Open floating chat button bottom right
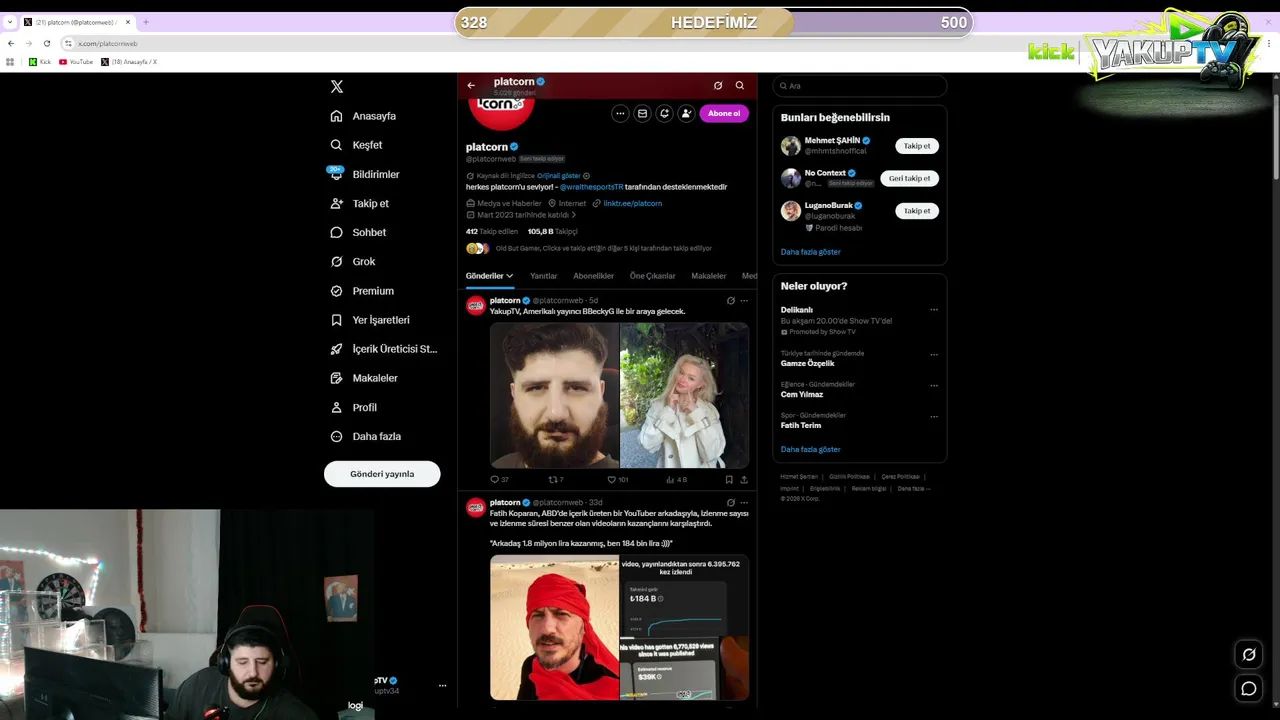 coord(1249,689)
